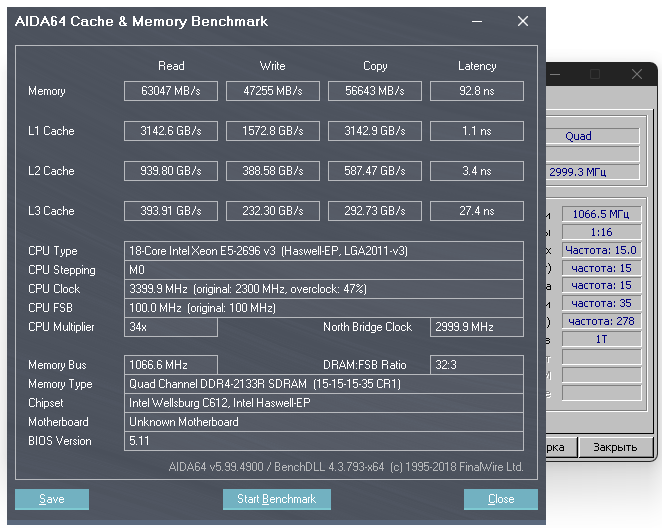Select the Memory Latency value field
662x528 pixels.
(477, 91)
